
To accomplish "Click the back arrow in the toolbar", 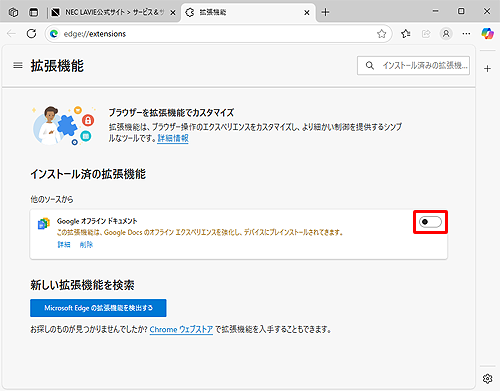I will 11,34.
